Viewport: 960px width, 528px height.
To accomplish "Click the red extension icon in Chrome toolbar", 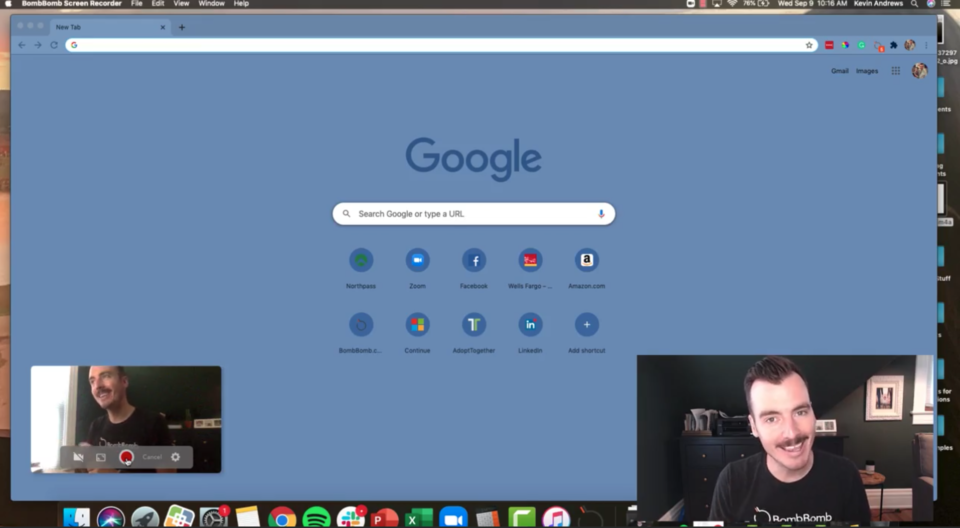I will click(829, 45).
